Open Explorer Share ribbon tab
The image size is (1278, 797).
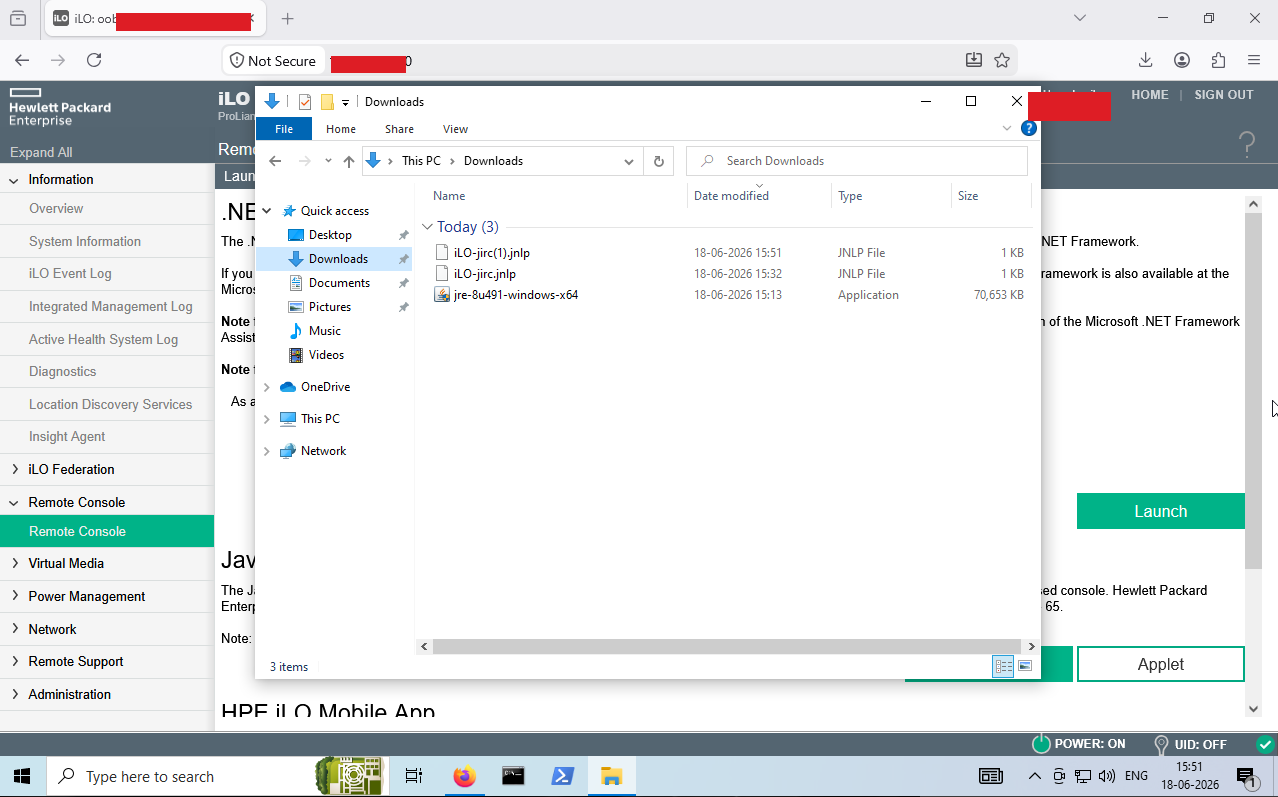399,129
